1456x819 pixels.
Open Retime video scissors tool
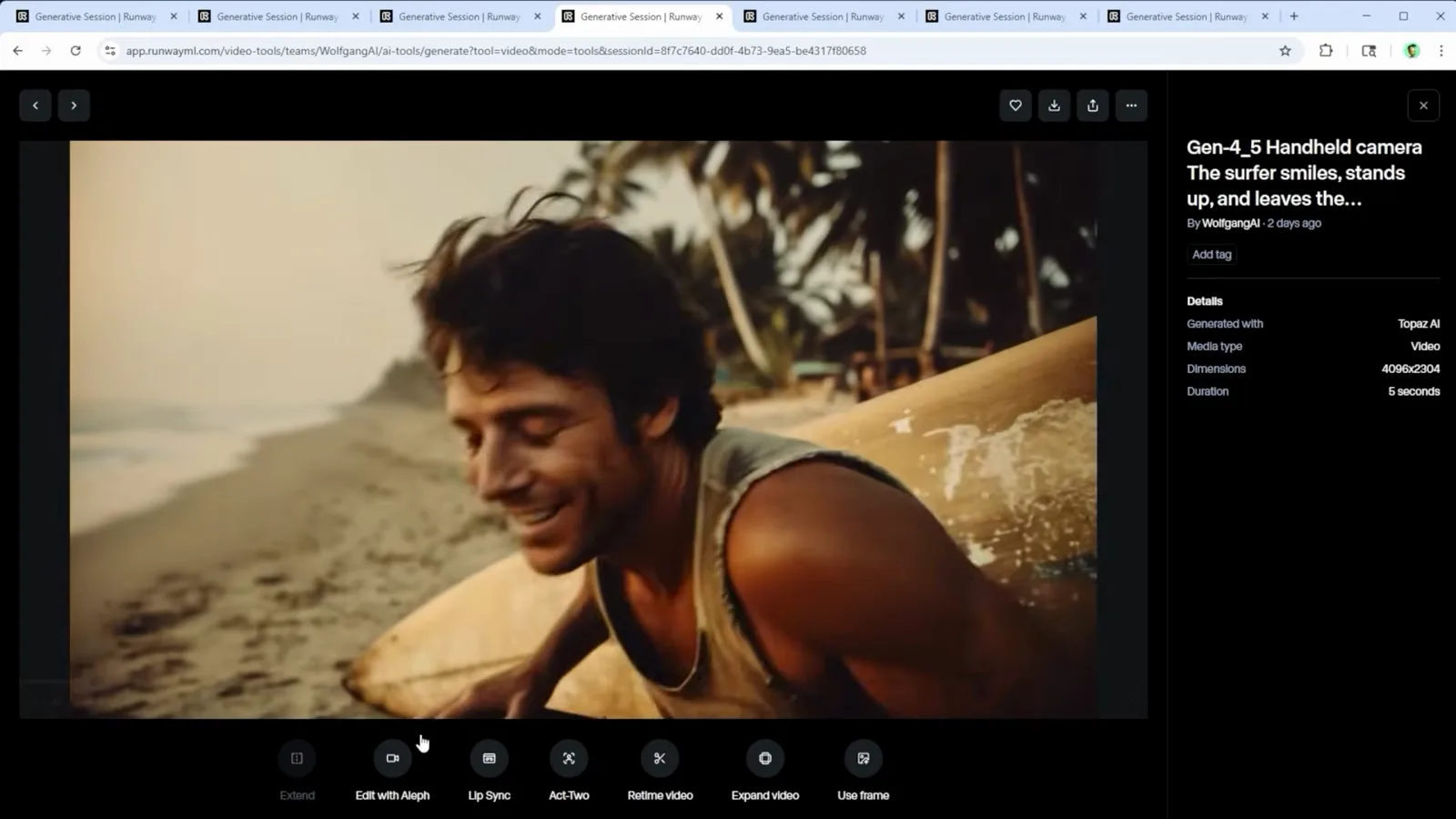pyautogui.click(x=660, y=758)
